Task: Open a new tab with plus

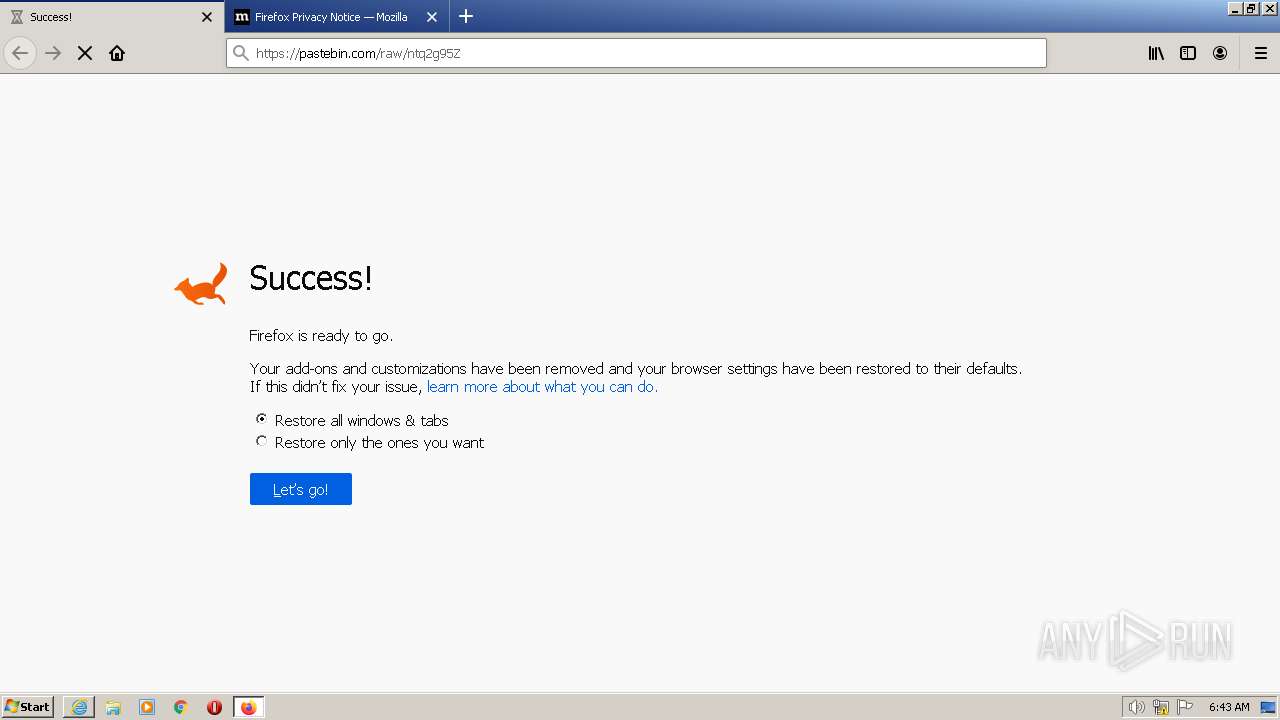Action: click(x=466, y=16)
